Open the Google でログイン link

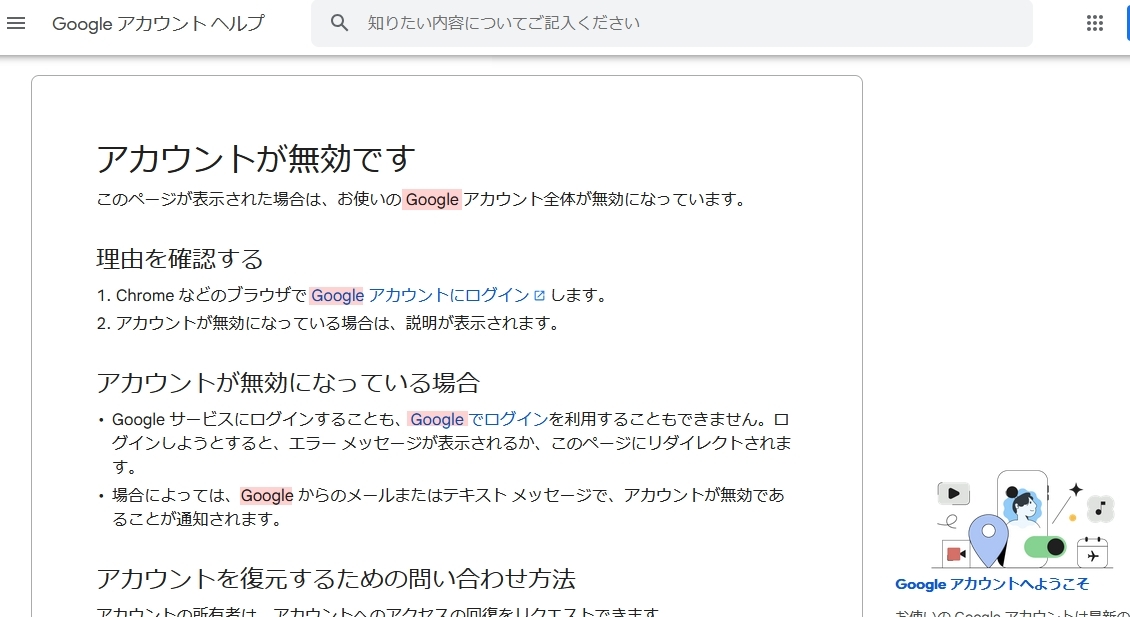pos(479,419)
